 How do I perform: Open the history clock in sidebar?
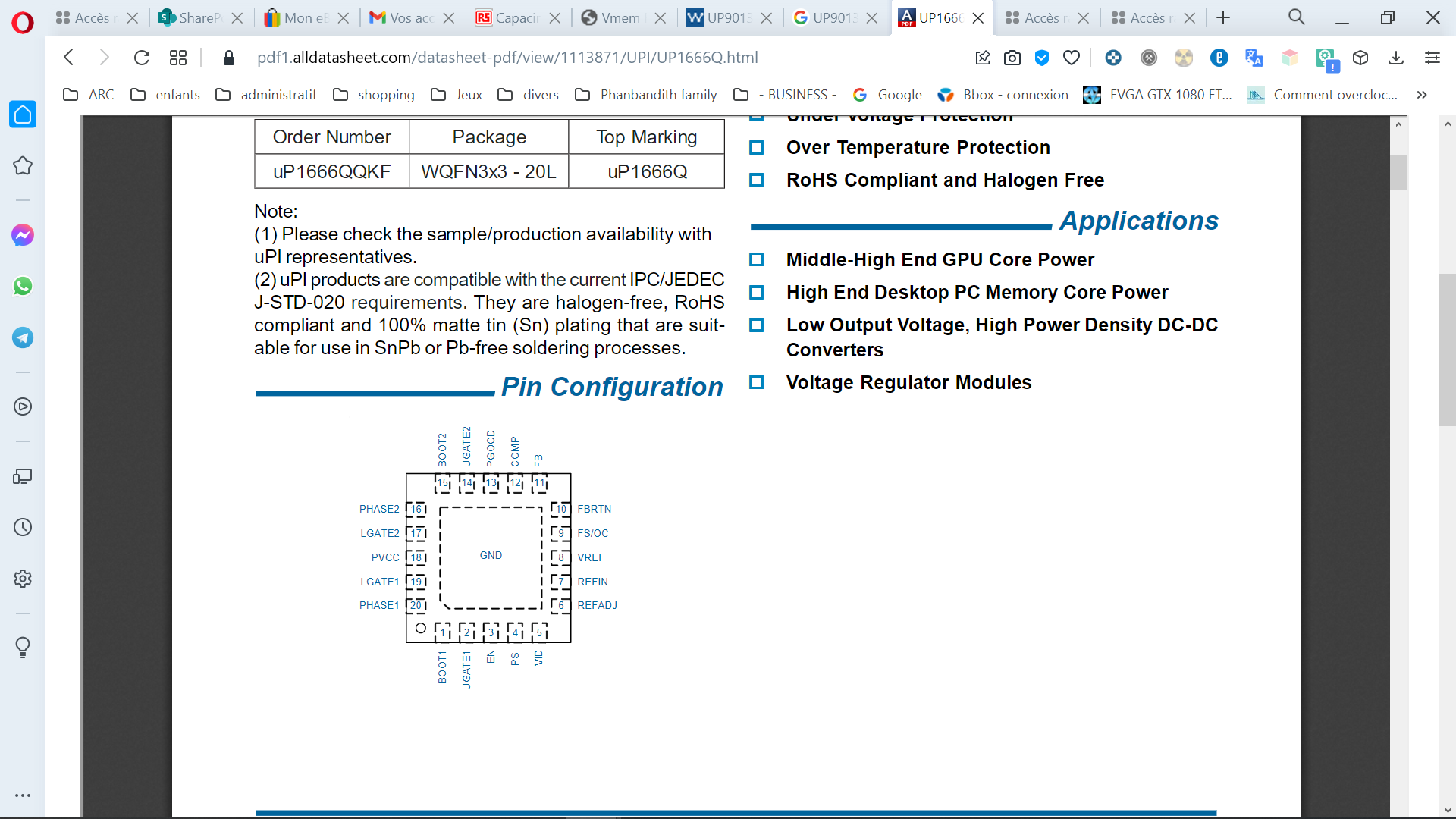23,528
